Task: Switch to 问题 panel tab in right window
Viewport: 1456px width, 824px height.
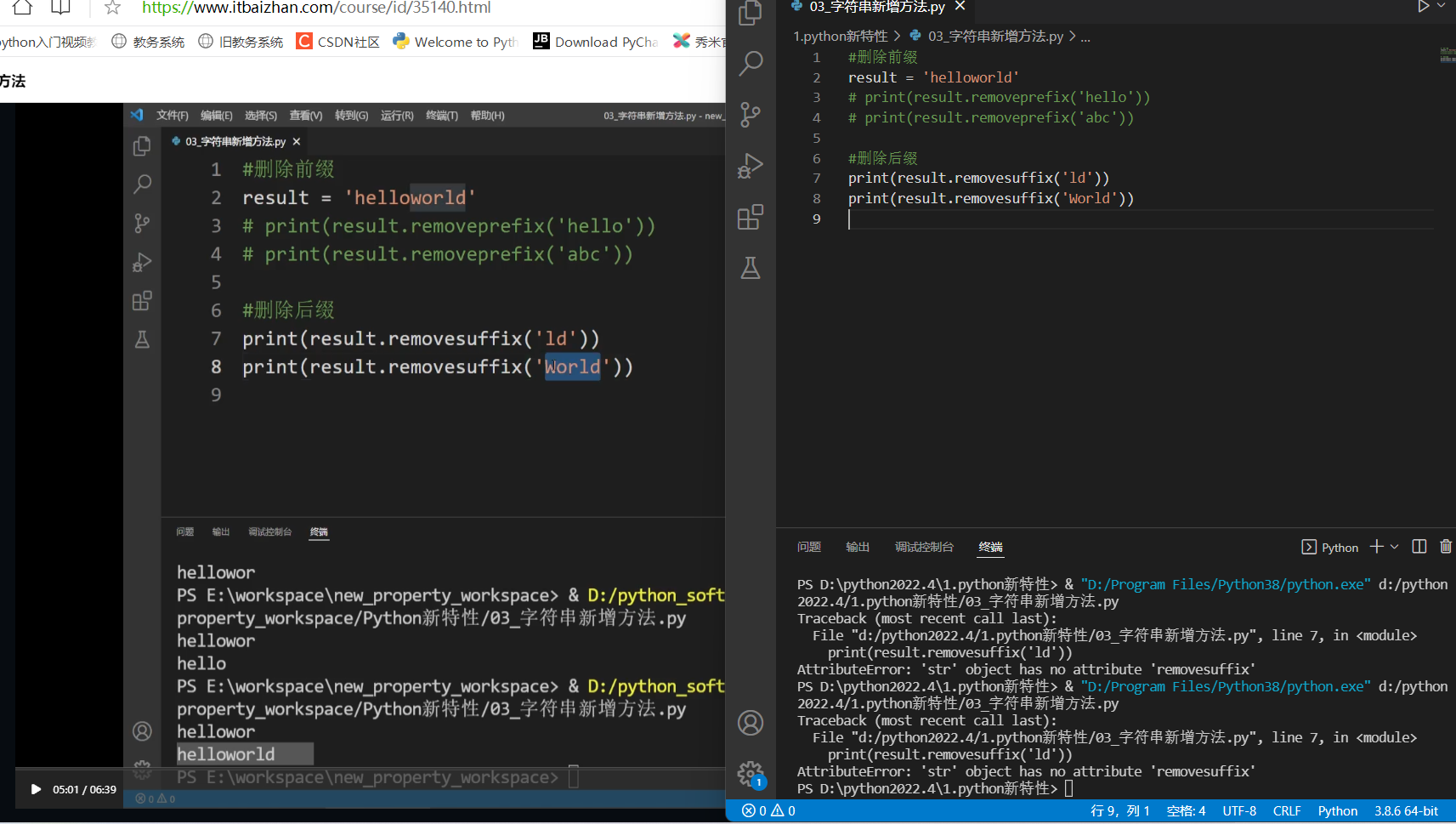Action: 809,547
